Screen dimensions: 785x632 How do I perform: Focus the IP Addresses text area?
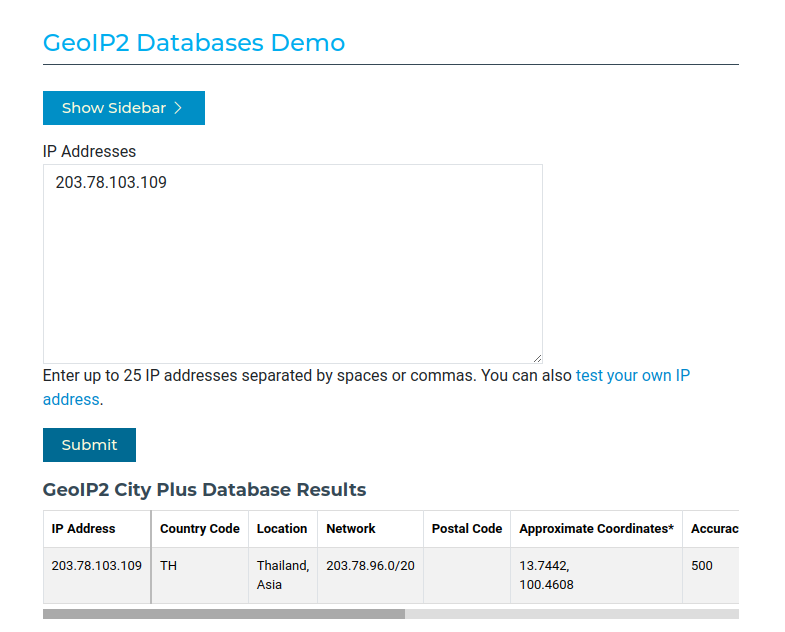pos(292,264)
